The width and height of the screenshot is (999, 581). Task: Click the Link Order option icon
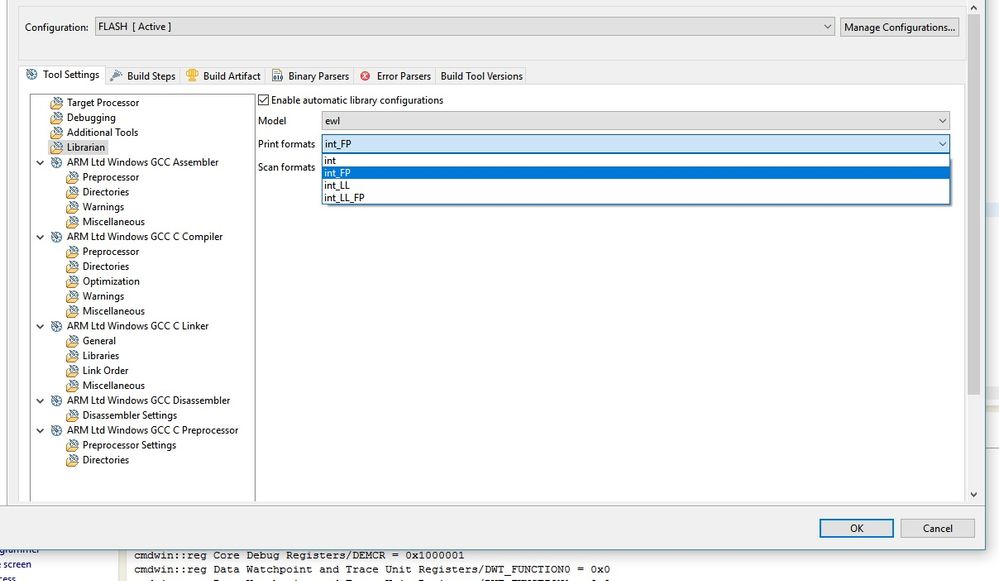[x=72, y=371]
